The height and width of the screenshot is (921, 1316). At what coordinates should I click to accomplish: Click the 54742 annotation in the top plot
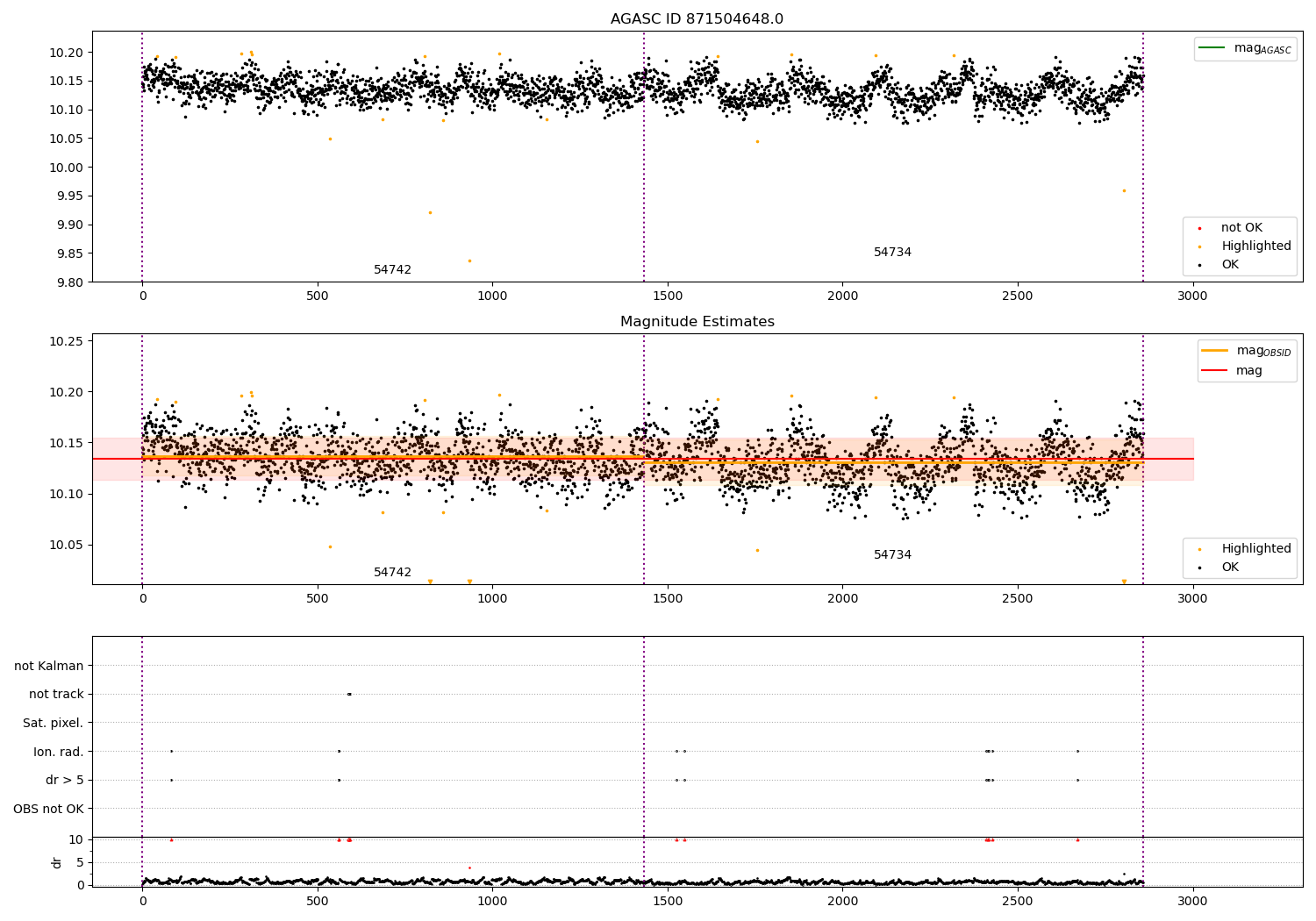(x=392, y=270)
